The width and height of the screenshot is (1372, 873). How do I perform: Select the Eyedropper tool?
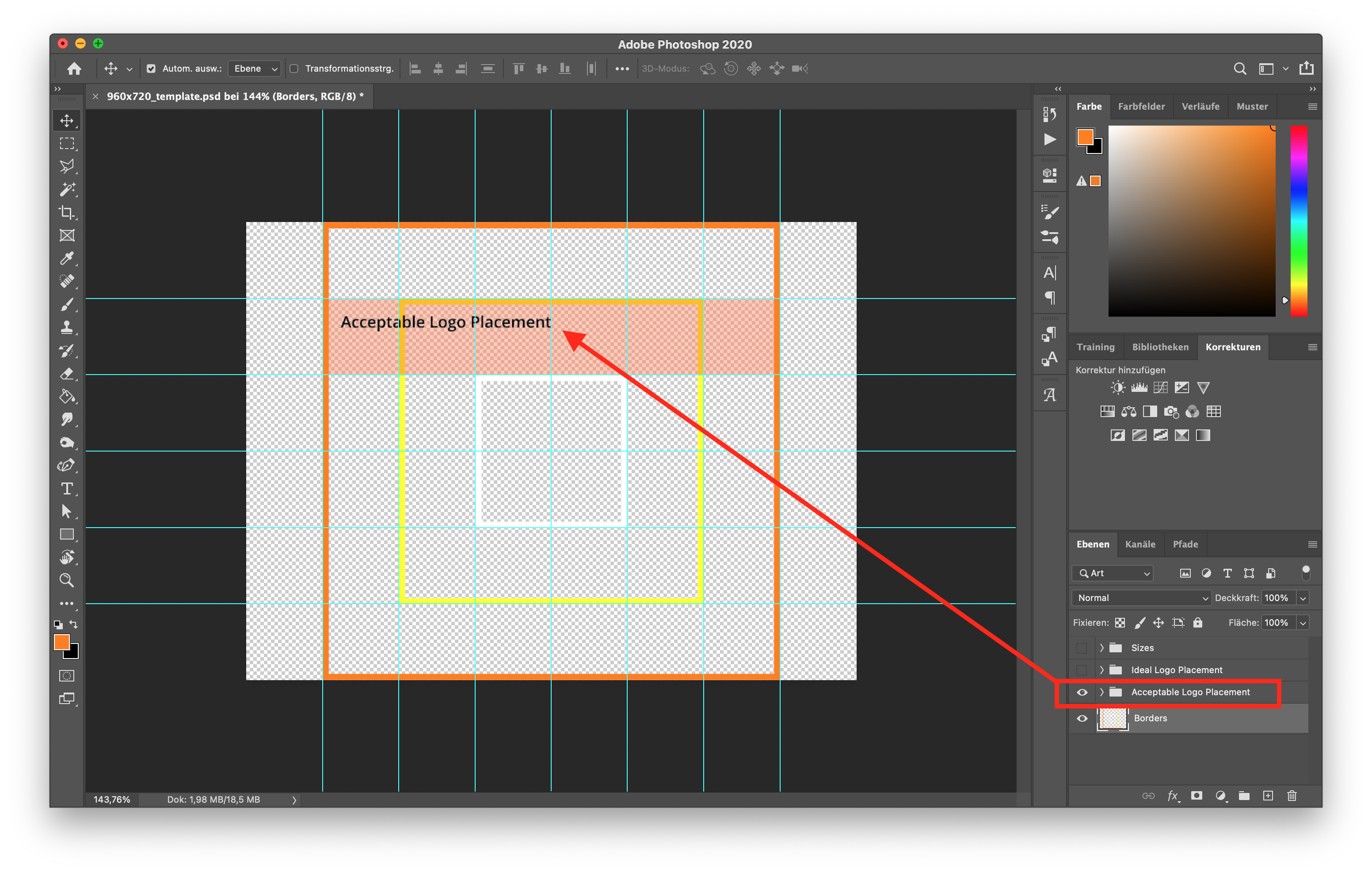pos(67,258)
